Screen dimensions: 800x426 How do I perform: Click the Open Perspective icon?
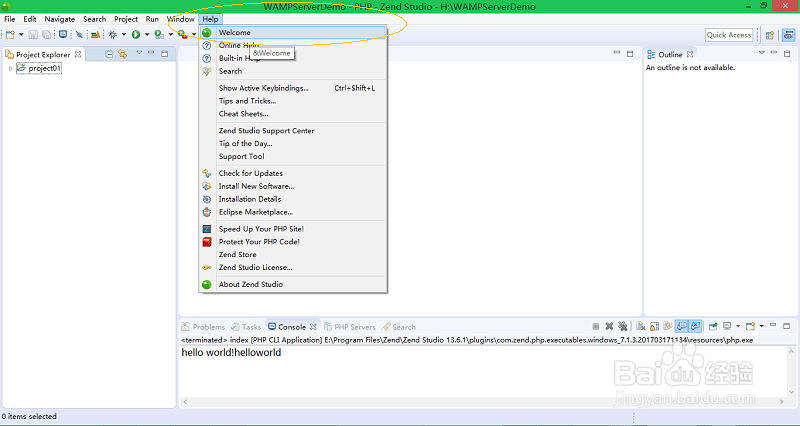(x=770, y=35)
